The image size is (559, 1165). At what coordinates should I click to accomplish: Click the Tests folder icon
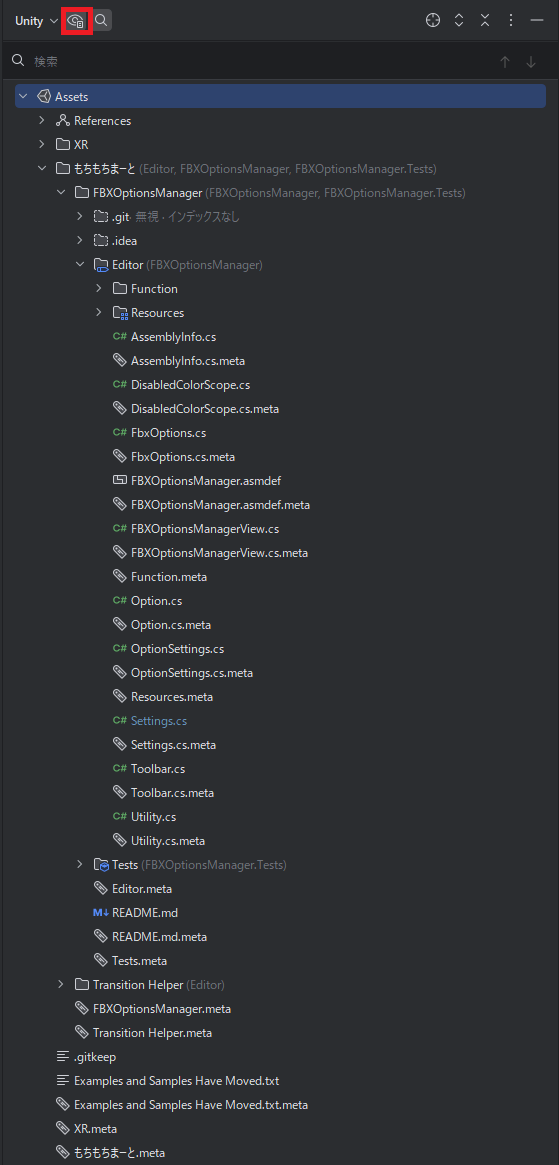(x=101, y=864)
